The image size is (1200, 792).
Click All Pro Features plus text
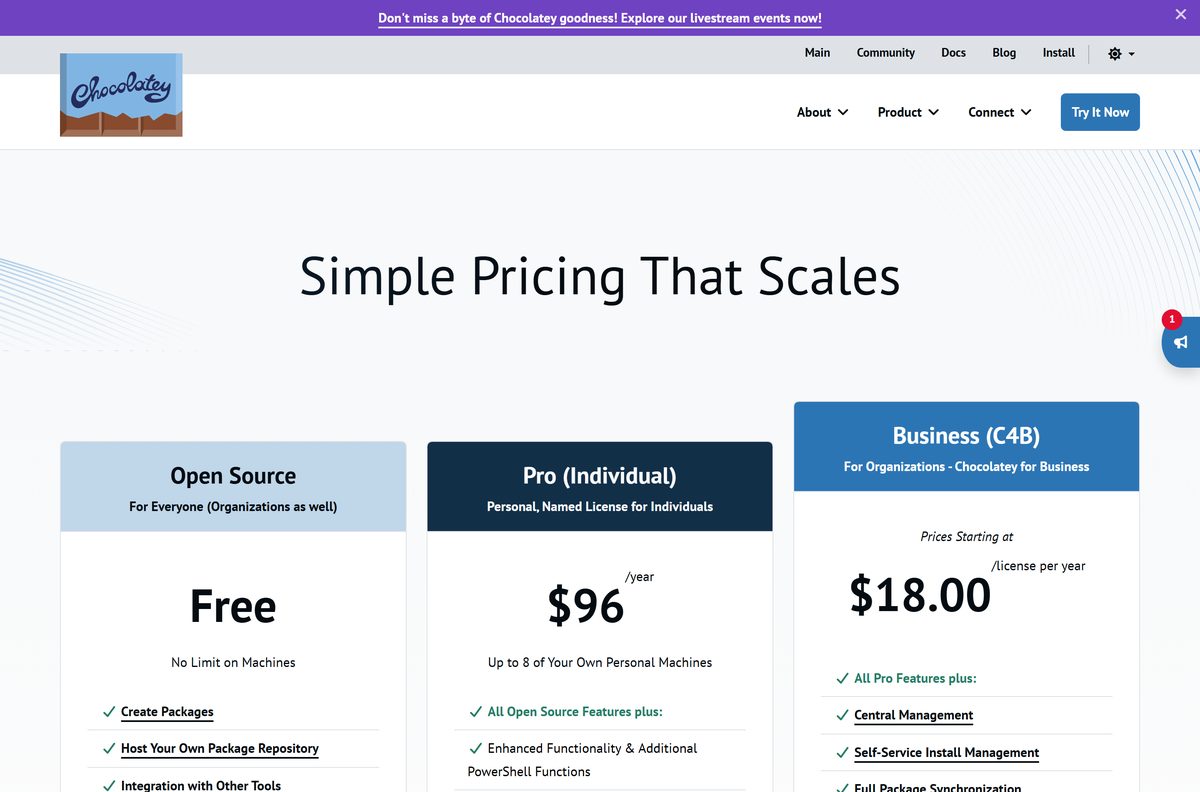(x=915, y=678)
